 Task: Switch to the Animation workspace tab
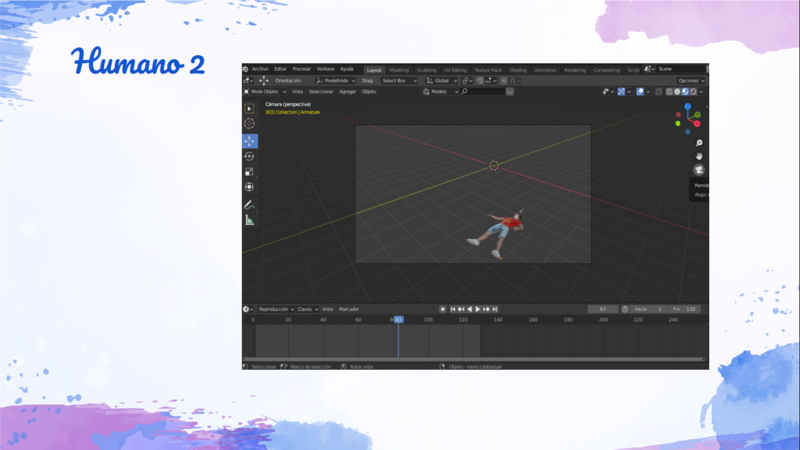pyautogui.click(x=545, y=70)
